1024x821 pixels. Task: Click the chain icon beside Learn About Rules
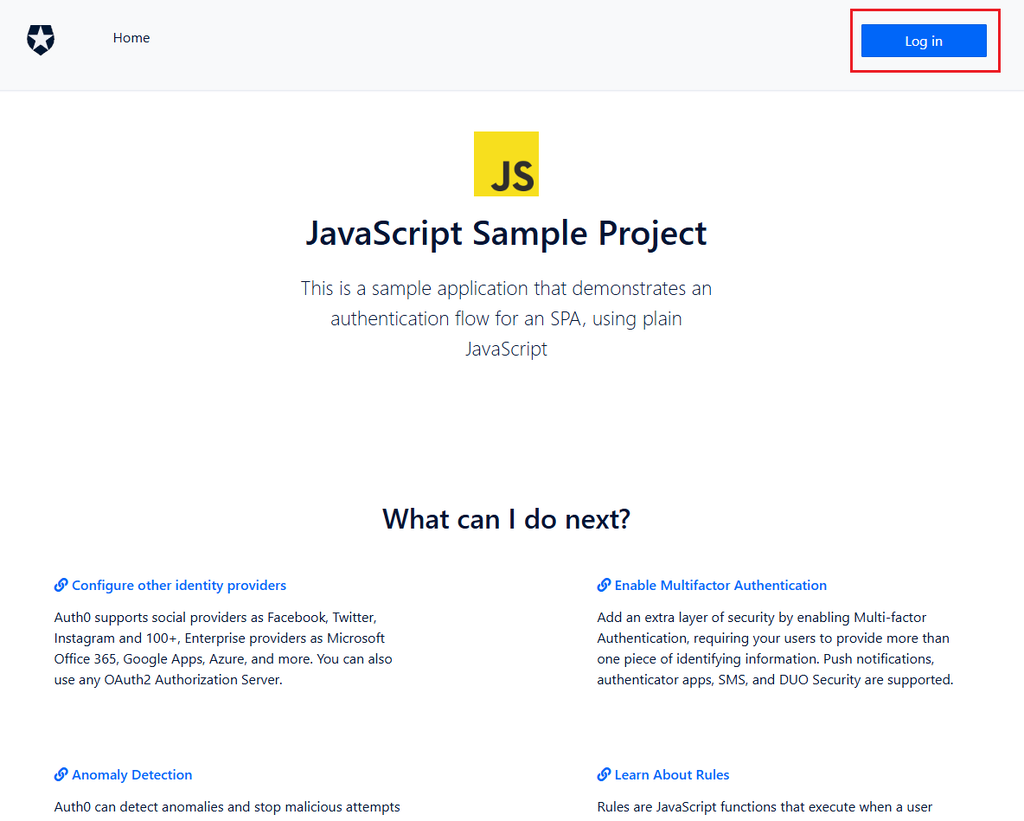click(x=604, y=775)
